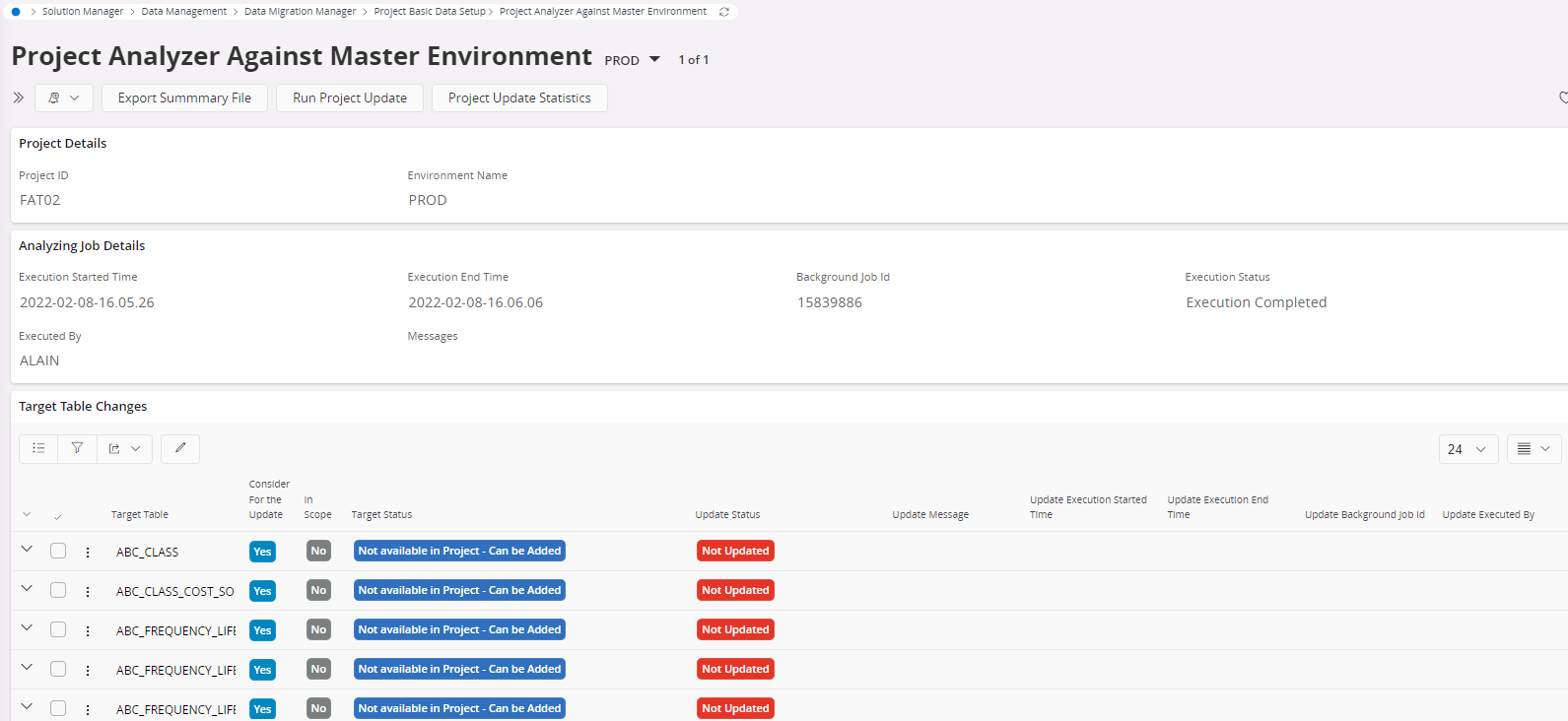Click the pencil edit icon in table toolbar

tap(180, 448)
